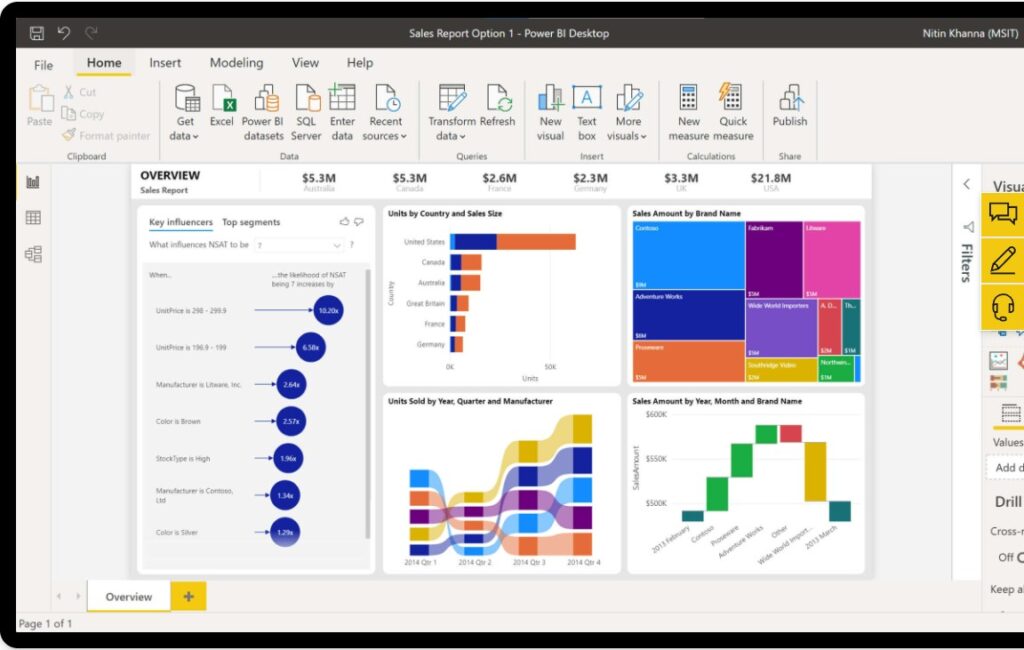This screenshot has width=1024, height=650.
Task: Publish the report
Action: click(789, 108)
